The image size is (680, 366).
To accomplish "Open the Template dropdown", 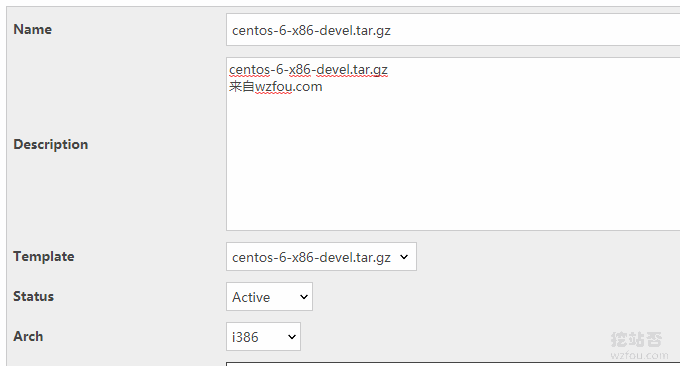I will click(321, 257).
